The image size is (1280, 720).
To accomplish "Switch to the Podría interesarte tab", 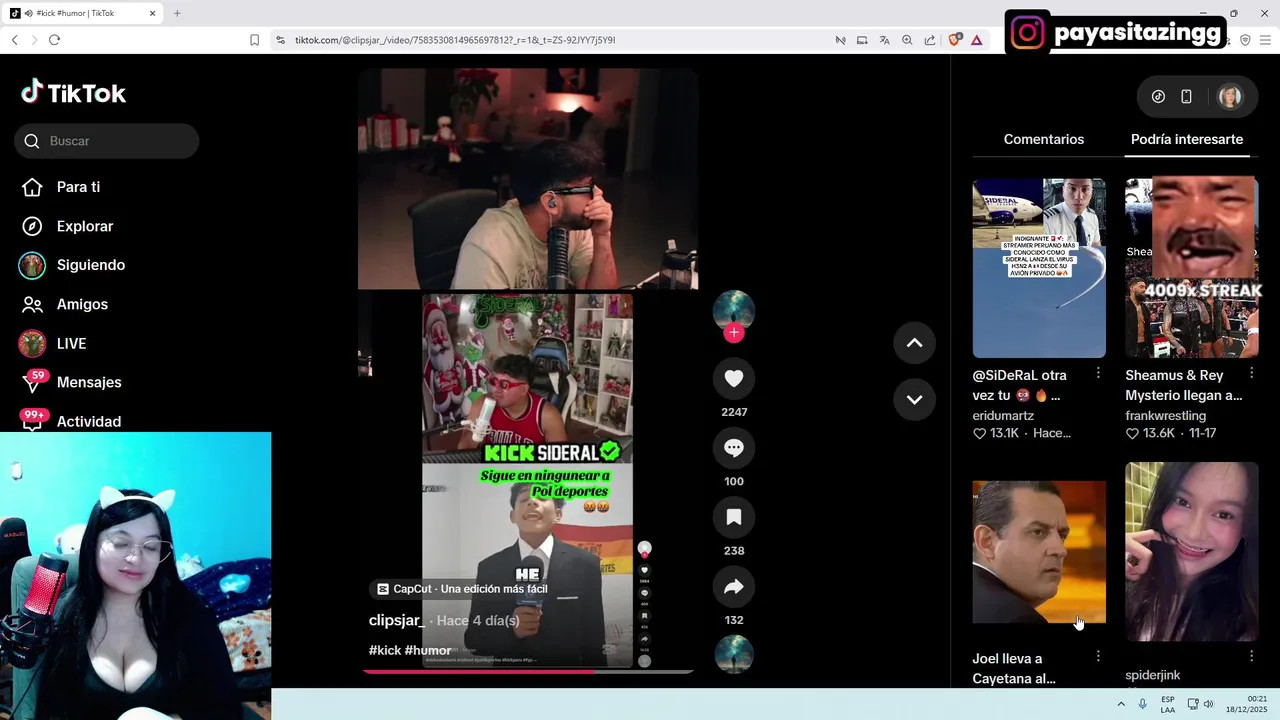I will [x=1187, y=139].
